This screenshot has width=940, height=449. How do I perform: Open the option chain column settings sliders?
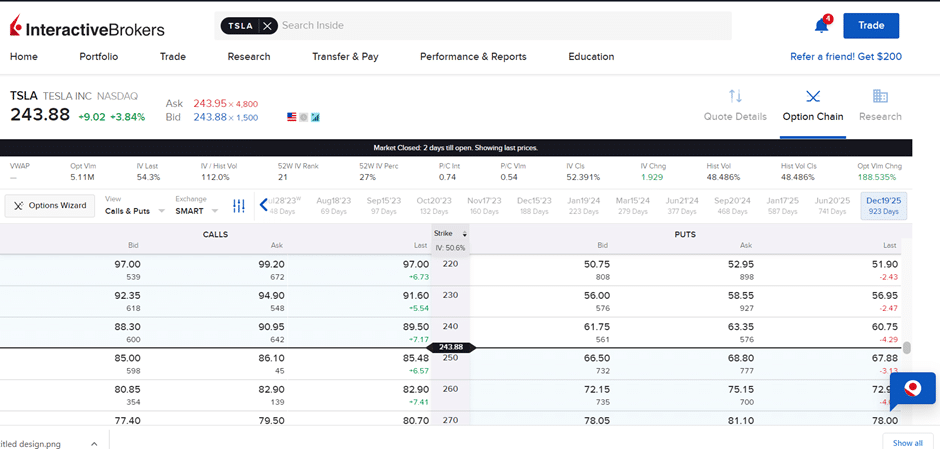pos(239,206)
